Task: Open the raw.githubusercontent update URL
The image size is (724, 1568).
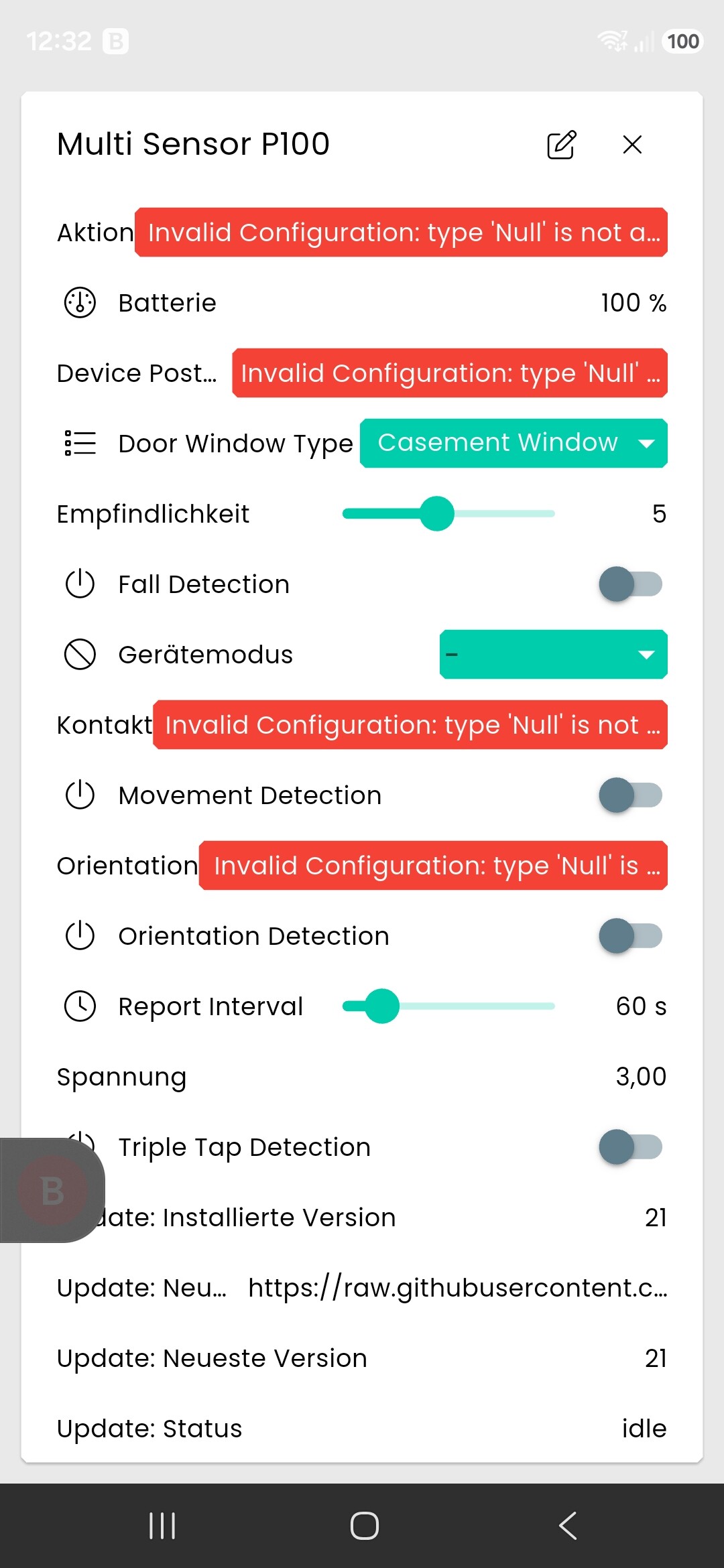Action: 458,1287
